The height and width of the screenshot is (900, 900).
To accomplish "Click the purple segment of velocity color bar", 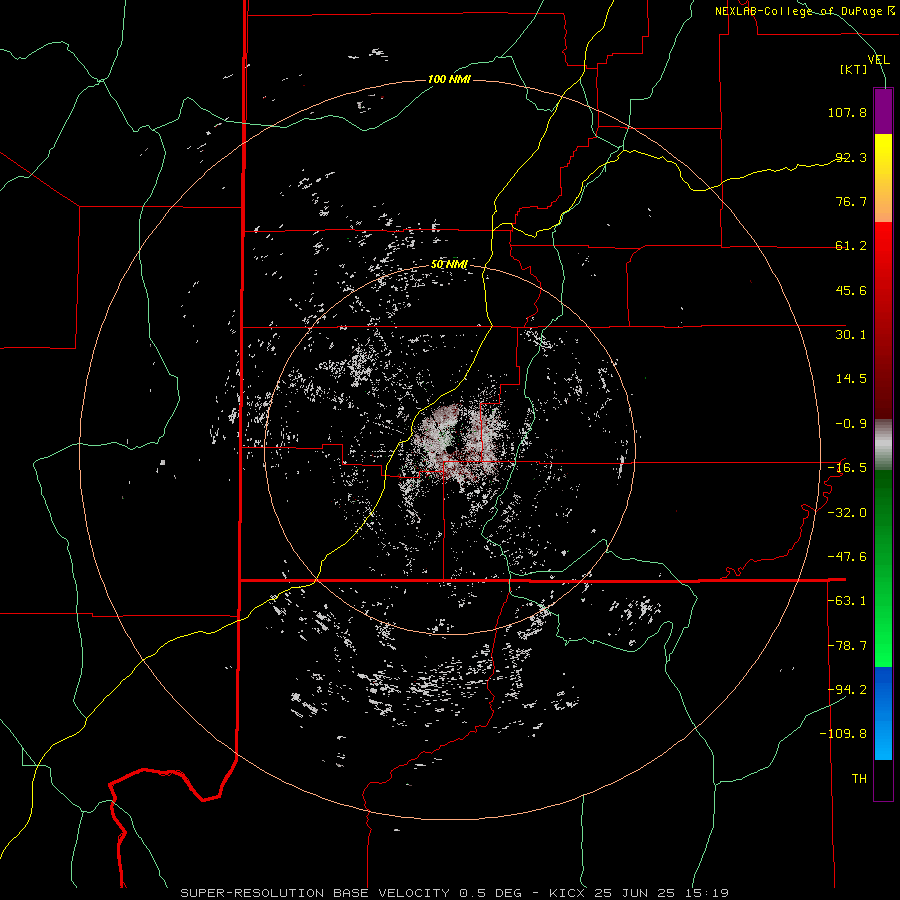I will pos(883,111).
